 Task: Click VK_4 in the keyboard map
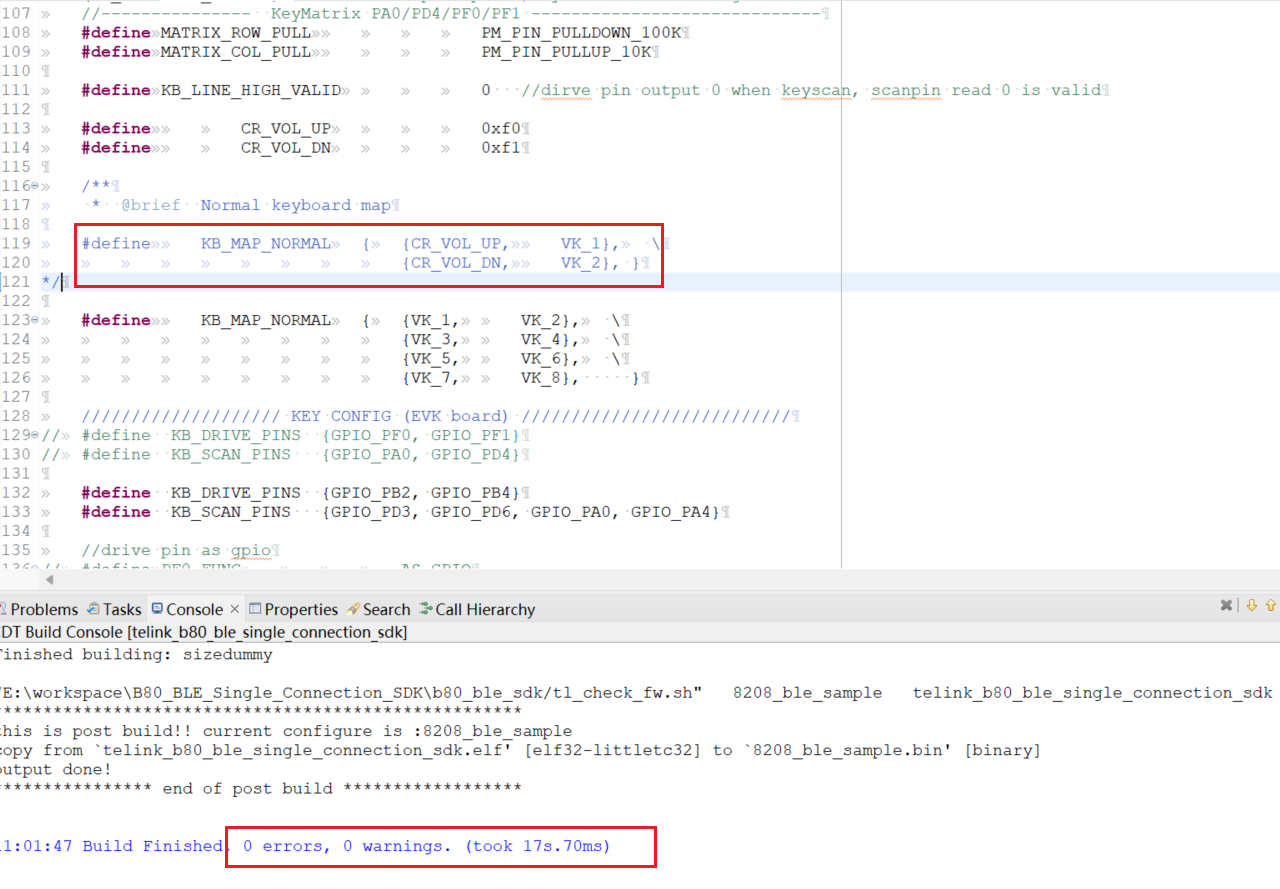pos(541,339)
